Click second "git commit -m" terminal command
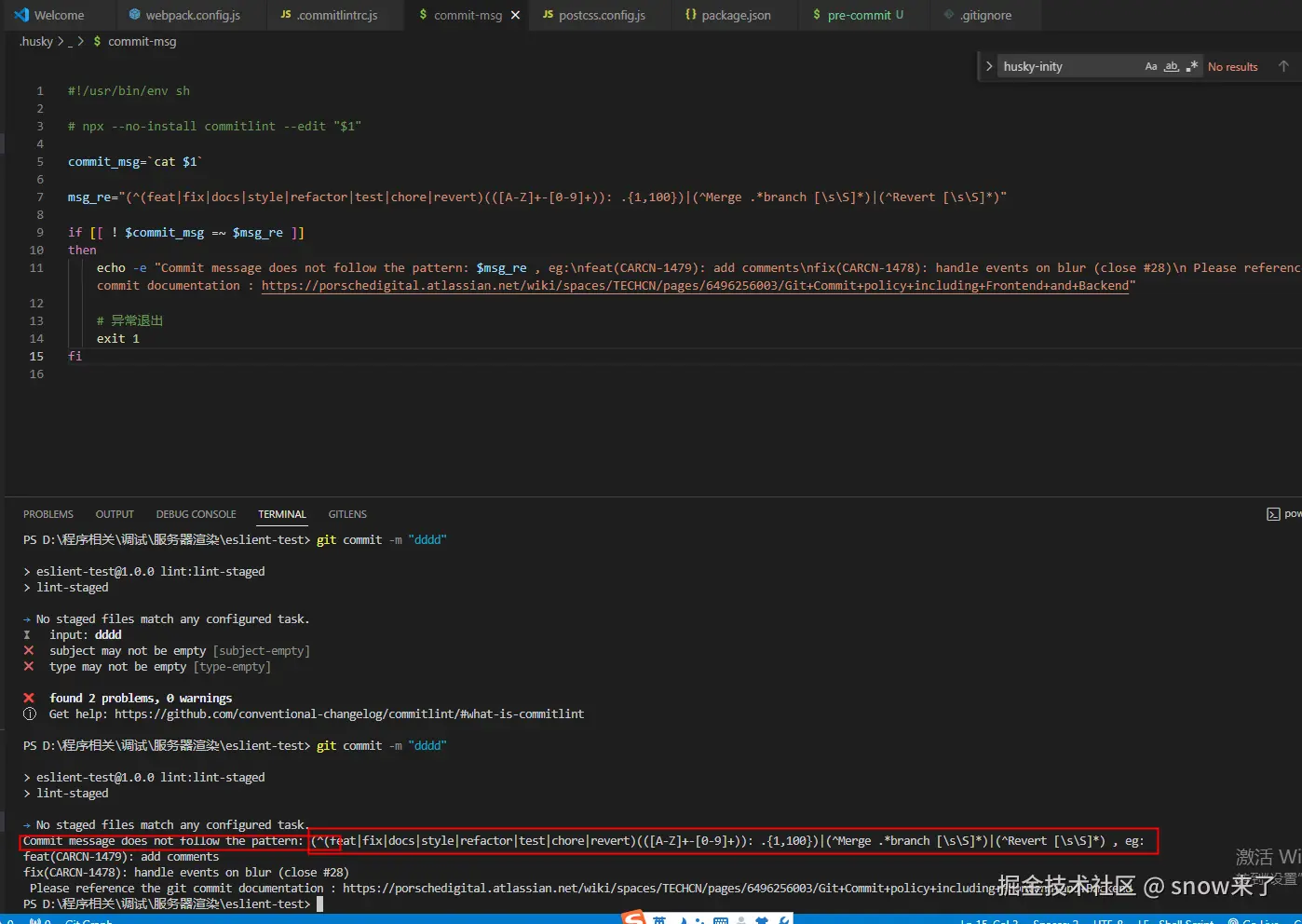The width and height of the screenshot is (1302, 924). 382,745
